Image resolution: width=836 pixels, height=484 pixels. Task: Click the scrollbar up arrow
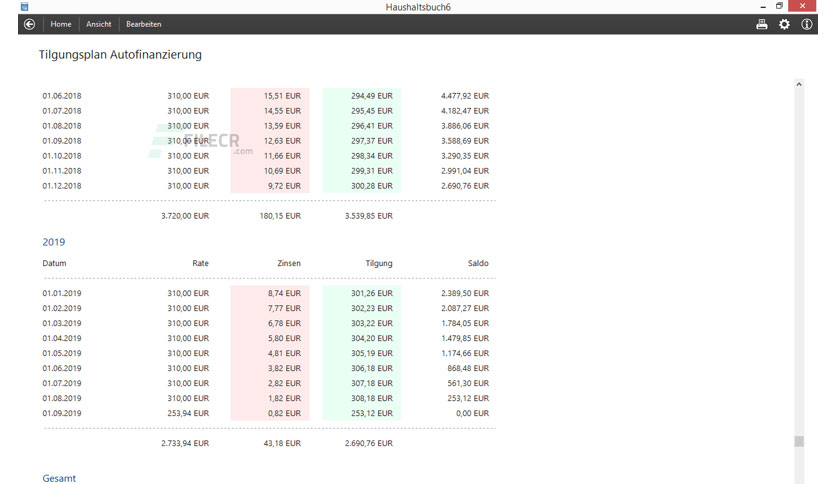[x=799, y=84]
